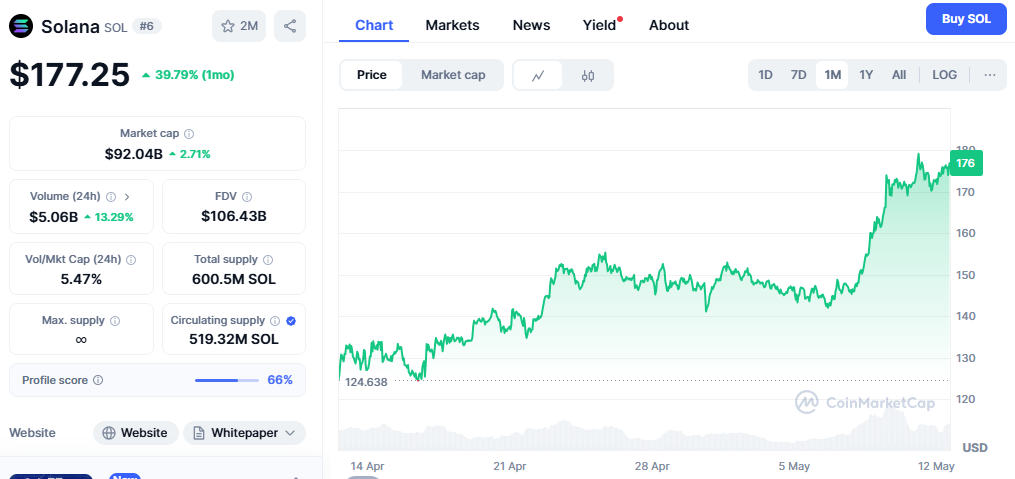Click the 39.79% (1mo) change text
Viewport: 1015px width, 479px height.
click(193, 75)
